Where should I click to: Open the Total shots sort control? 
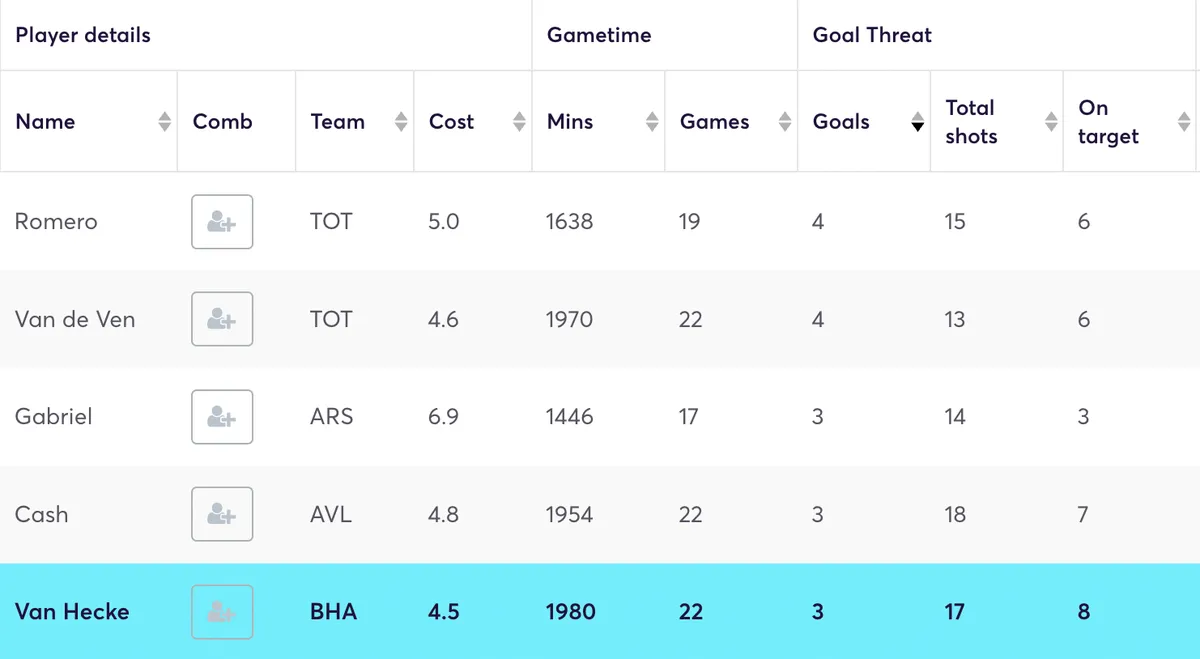tap(1051, 121)
